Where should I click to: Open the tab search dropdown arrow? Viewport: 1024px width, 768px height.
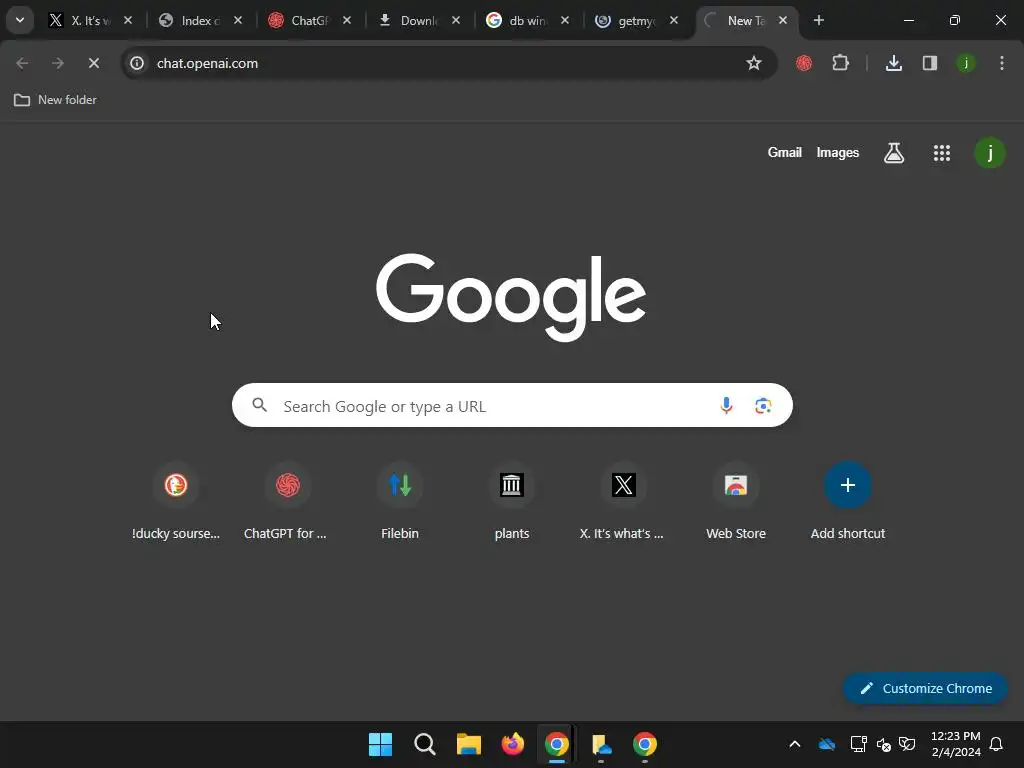click(20, 20)
